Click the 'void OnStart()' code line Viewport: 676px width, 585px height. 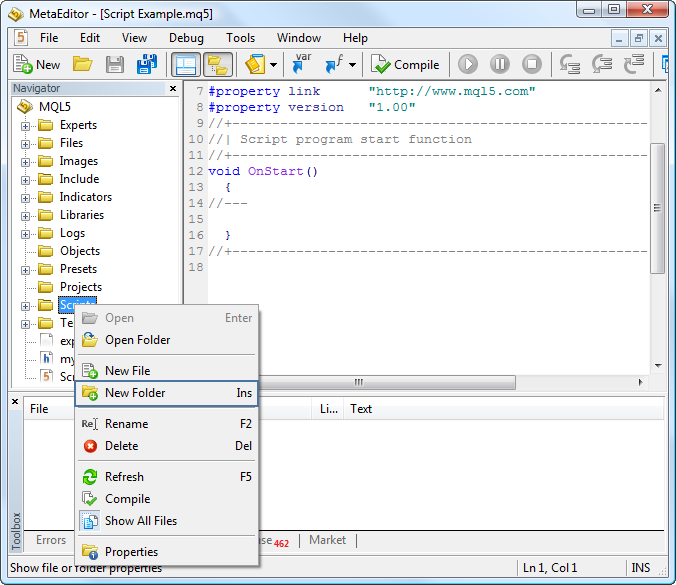263,172
